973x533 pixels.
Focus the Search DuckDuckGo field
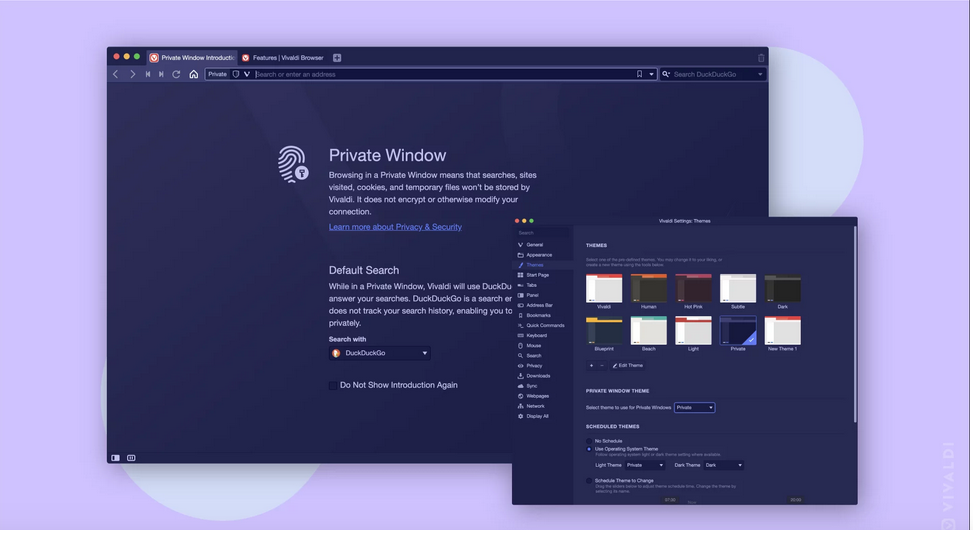coord(712,74)
